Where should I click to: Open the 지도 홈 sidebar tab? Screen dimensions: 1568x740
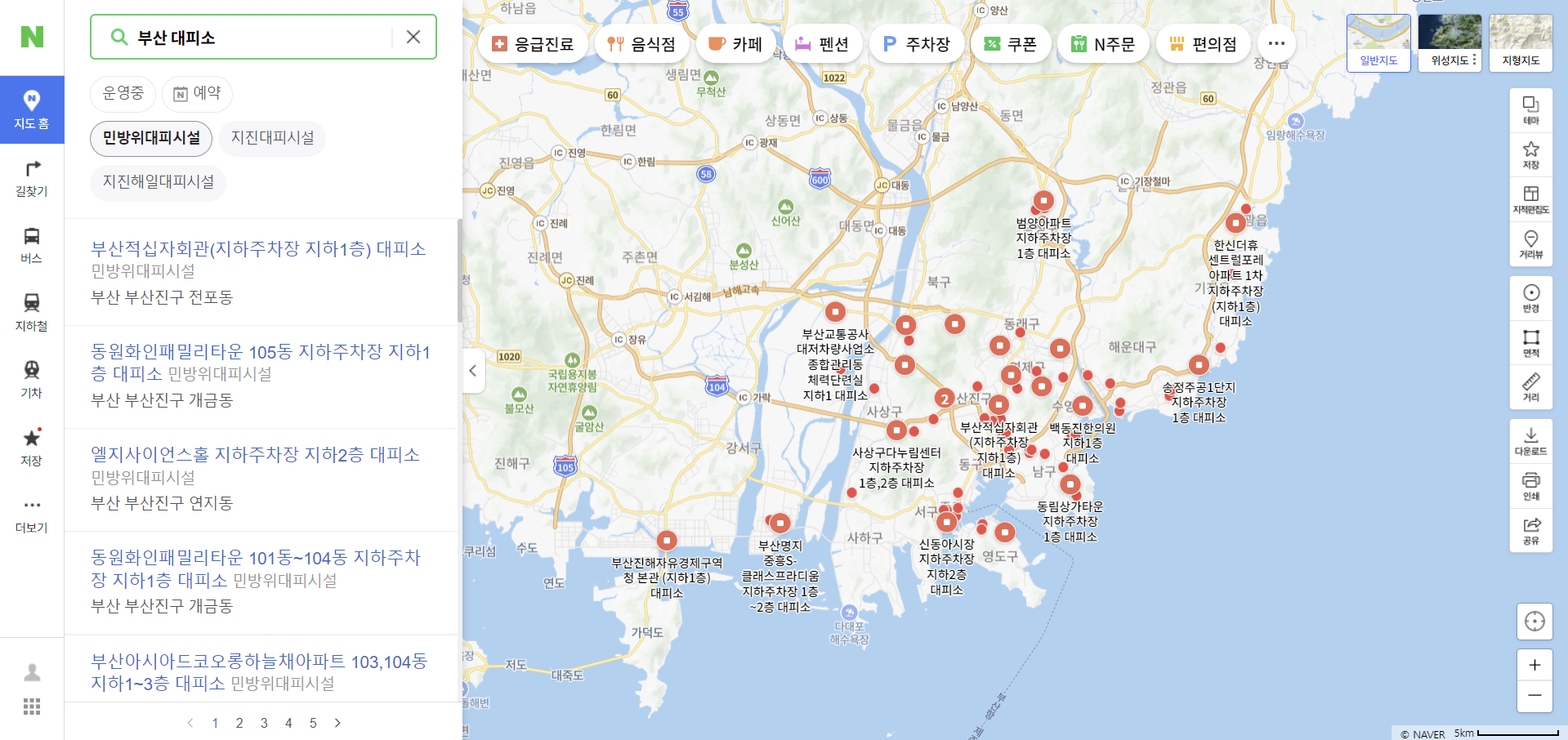pyautogui.click(x=32, y=109)
